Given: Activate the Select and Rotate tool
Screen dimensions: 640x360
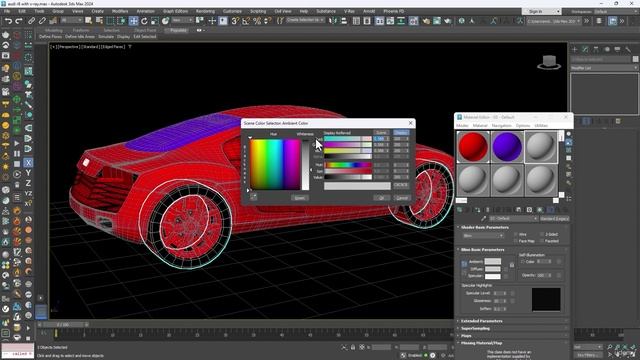Looking at the screenshot, I should (x=144, y=21).
